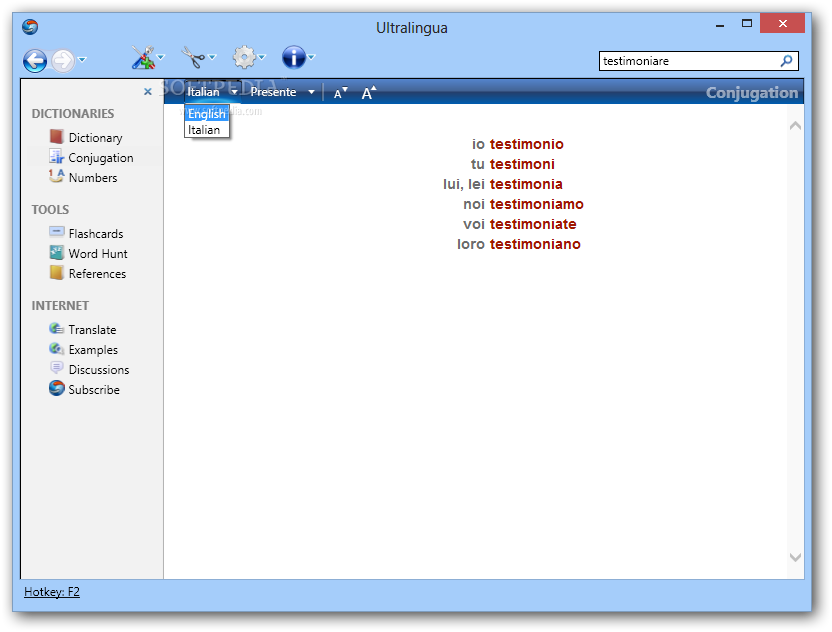Click the conjugated form testimoniamo
The width and height of the screenshot is (832, 632).
click(x=536, y=204)
